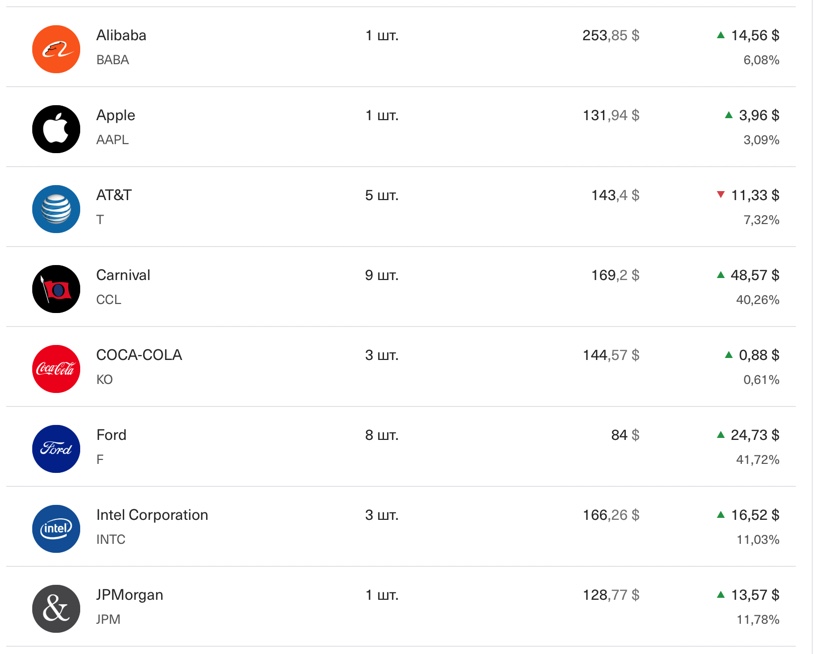
Task: Select the Ford 84 $ position value
Action: click(x=625, y=435)
